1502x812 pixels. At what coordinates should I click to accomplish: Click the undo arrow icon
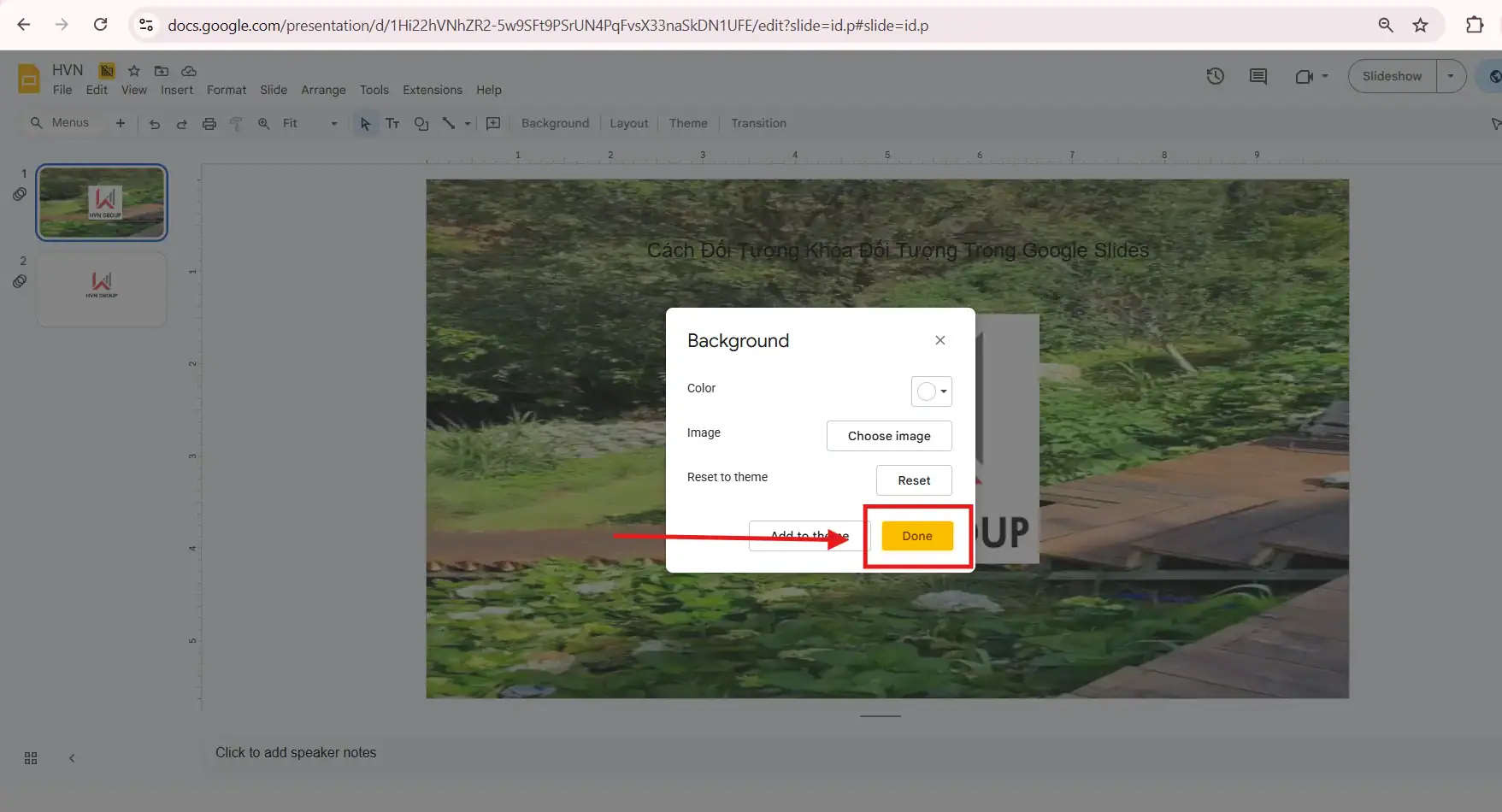155,124
